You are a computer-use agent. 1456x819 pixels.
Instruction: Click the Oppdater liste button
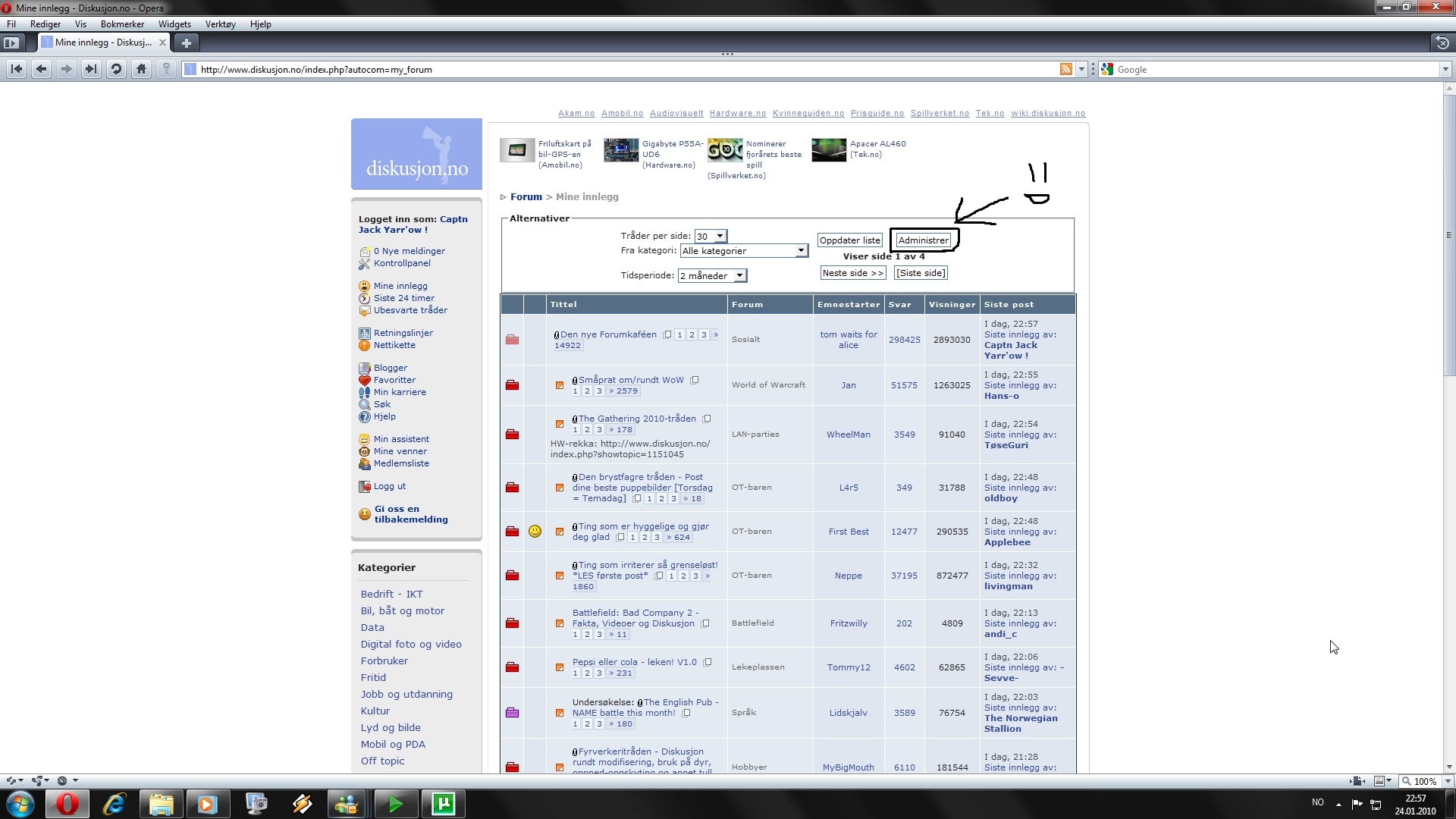coord(850,240)
